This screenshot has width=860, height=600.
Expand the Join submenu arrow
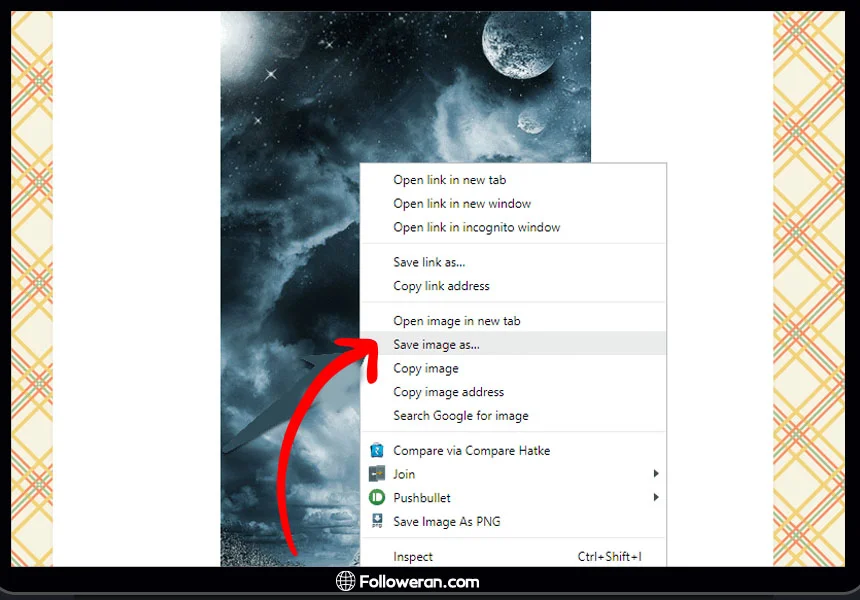(x=656, y=474)
